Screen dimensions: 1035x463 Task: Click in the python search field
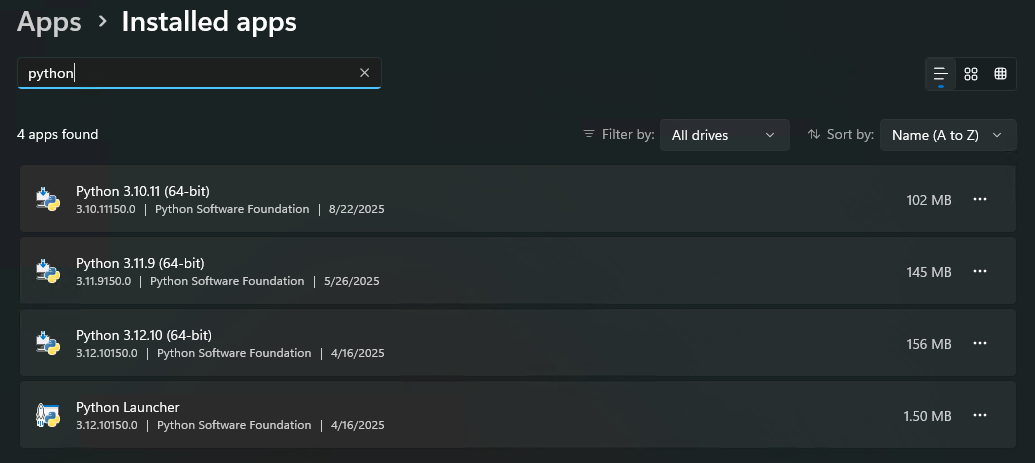pos(199,73)
